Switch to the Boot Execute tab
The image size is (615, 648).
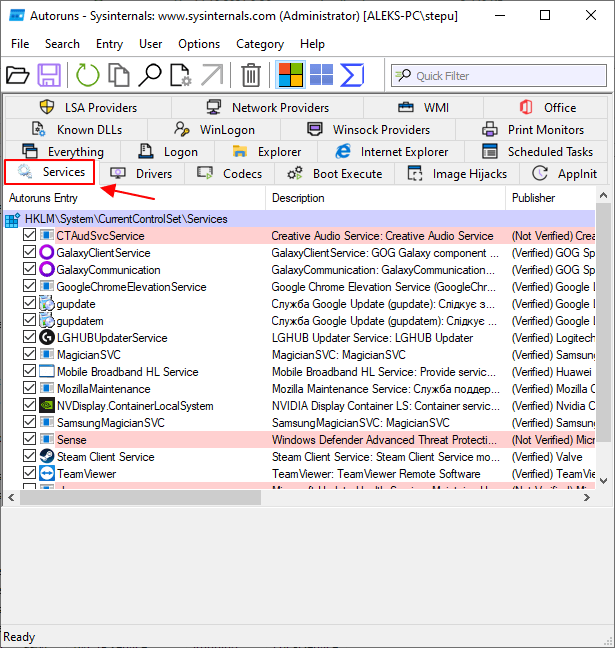click(335, 174)
